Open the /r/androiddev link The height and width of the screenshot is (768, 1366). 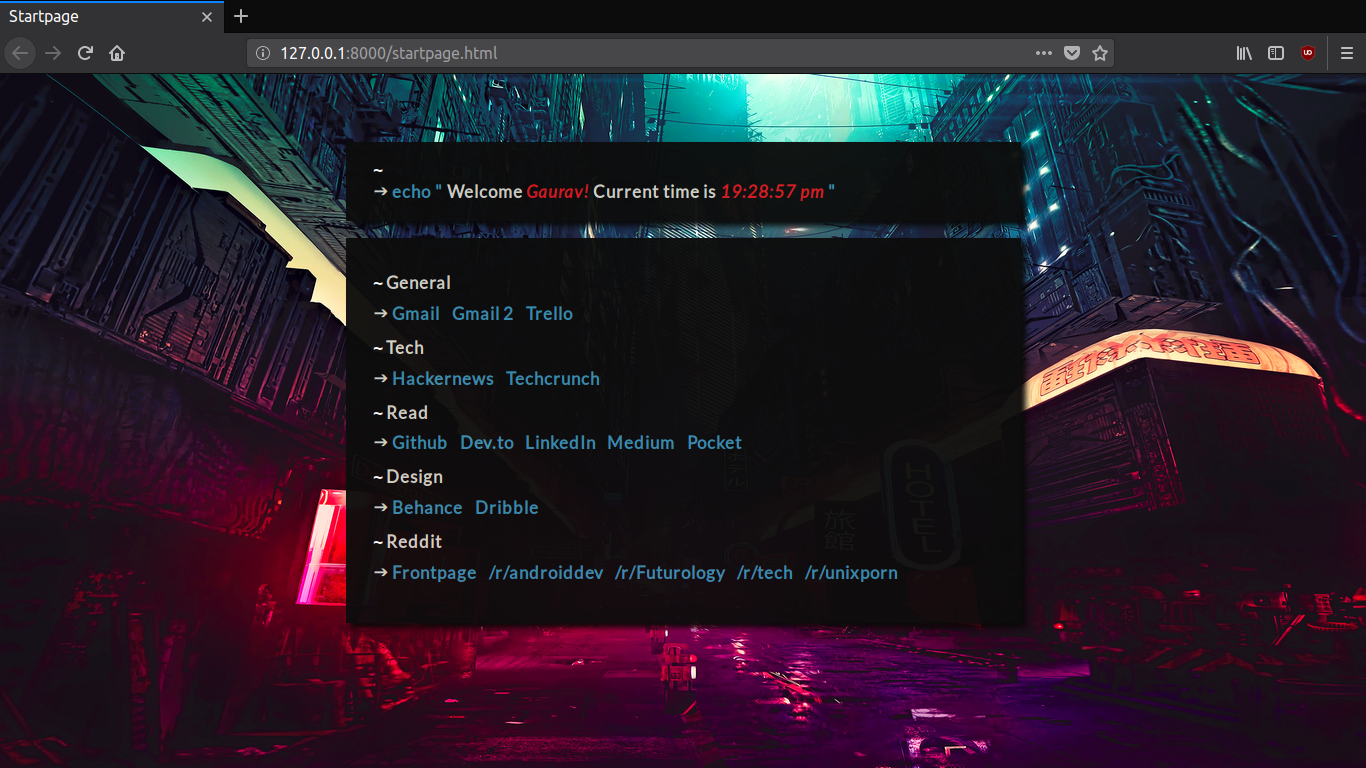click(546, 573)
